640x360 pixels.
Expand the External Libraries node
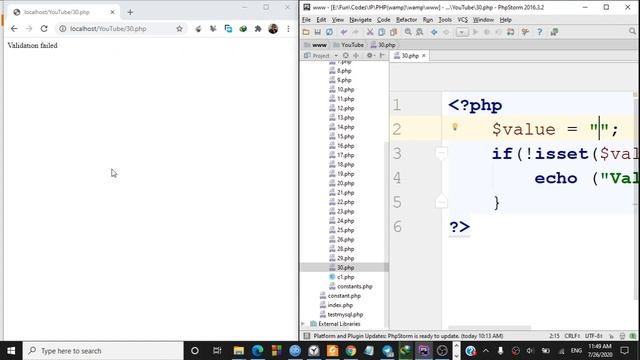pos(303,324)
